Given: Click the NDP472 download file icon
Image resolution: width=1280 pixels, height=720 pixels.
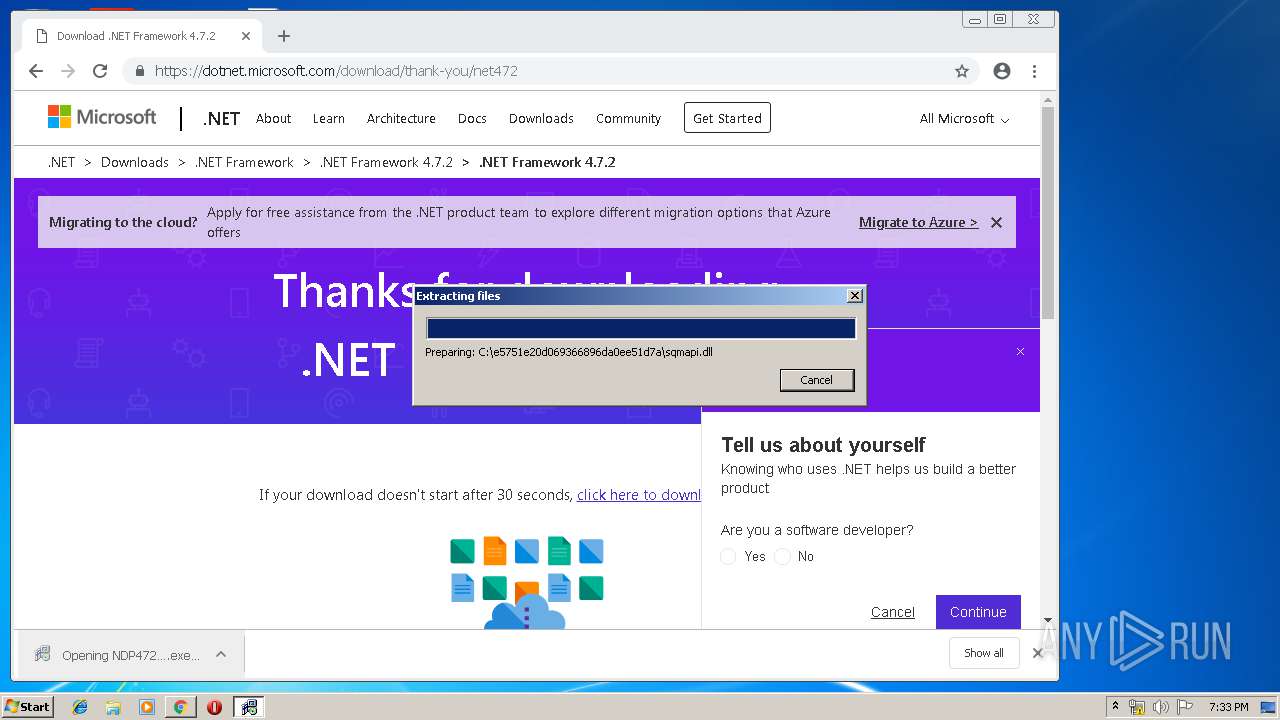Looking at the screenshot, I should coord(42,654).
